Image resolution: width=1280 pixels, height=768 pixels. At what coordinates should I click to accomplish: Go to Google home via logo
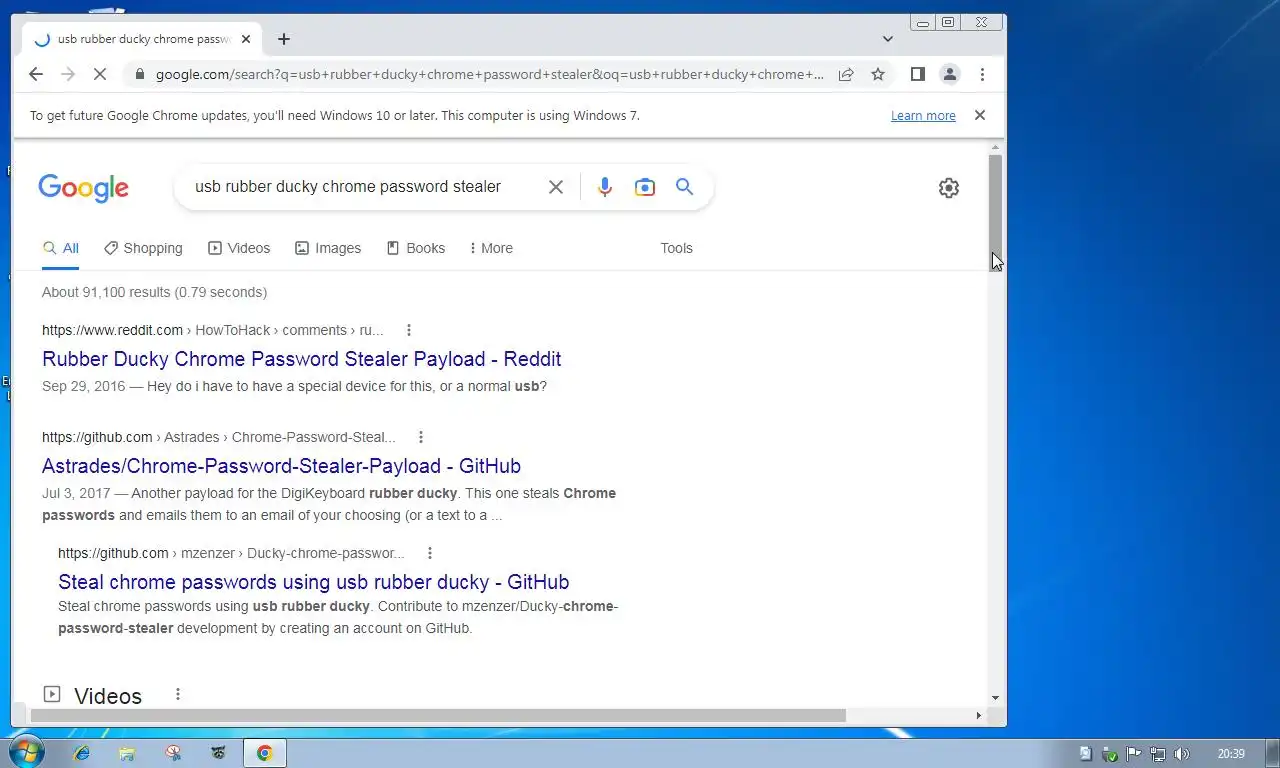click(84, 188)
